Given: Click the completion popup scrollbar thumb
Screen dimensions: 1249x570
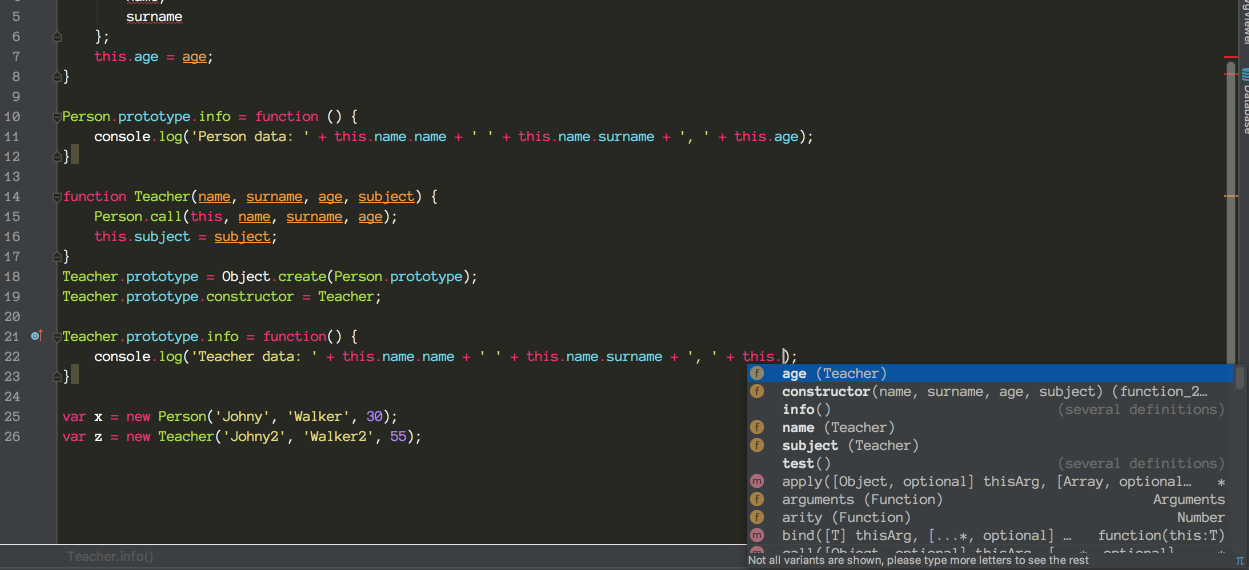Looking at the screenshot, I should pyautogui.click(x=1240, y=377).
